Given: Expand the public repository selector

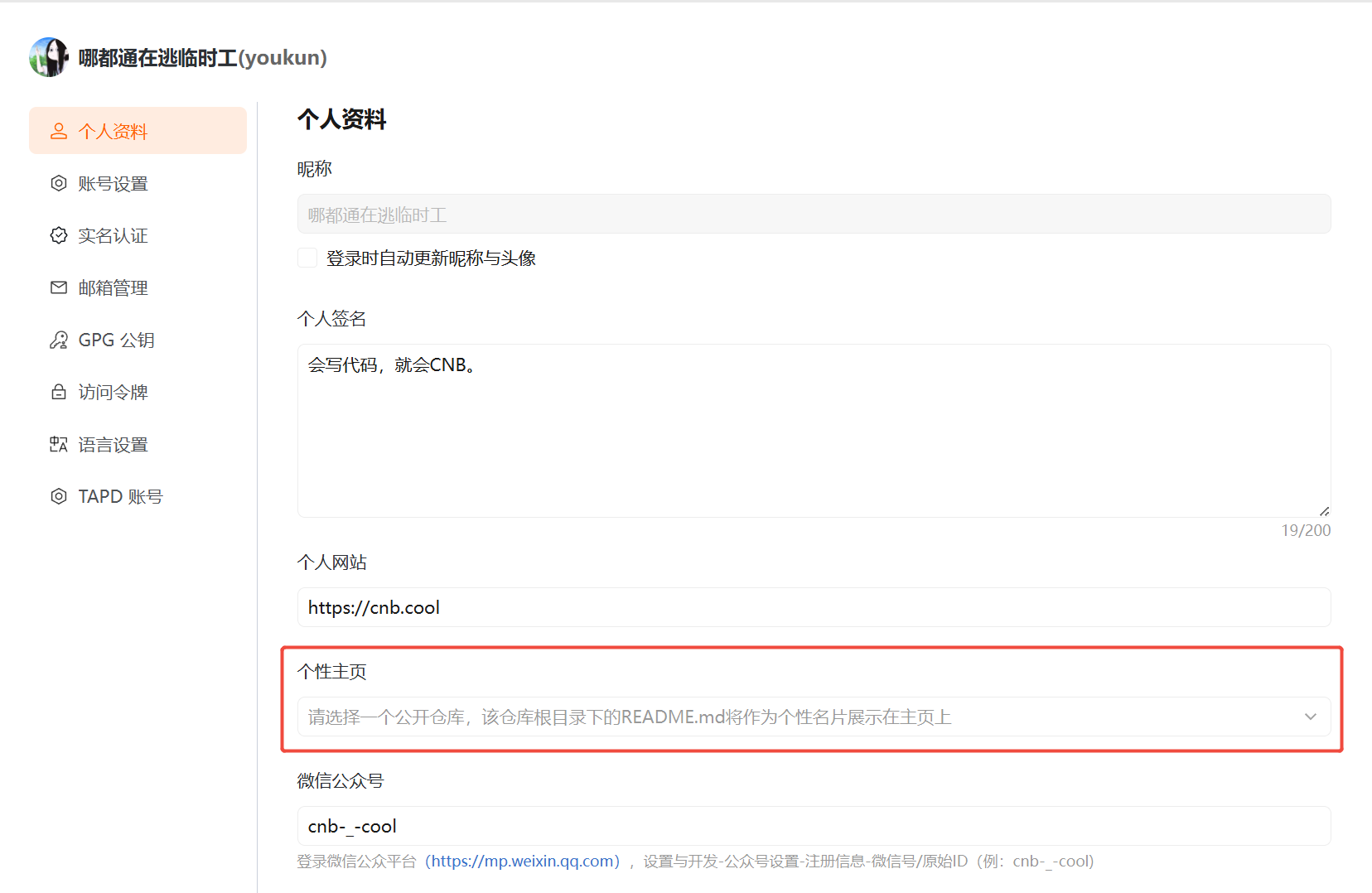Looking at the screenshot, I should [x=814, y=717].
